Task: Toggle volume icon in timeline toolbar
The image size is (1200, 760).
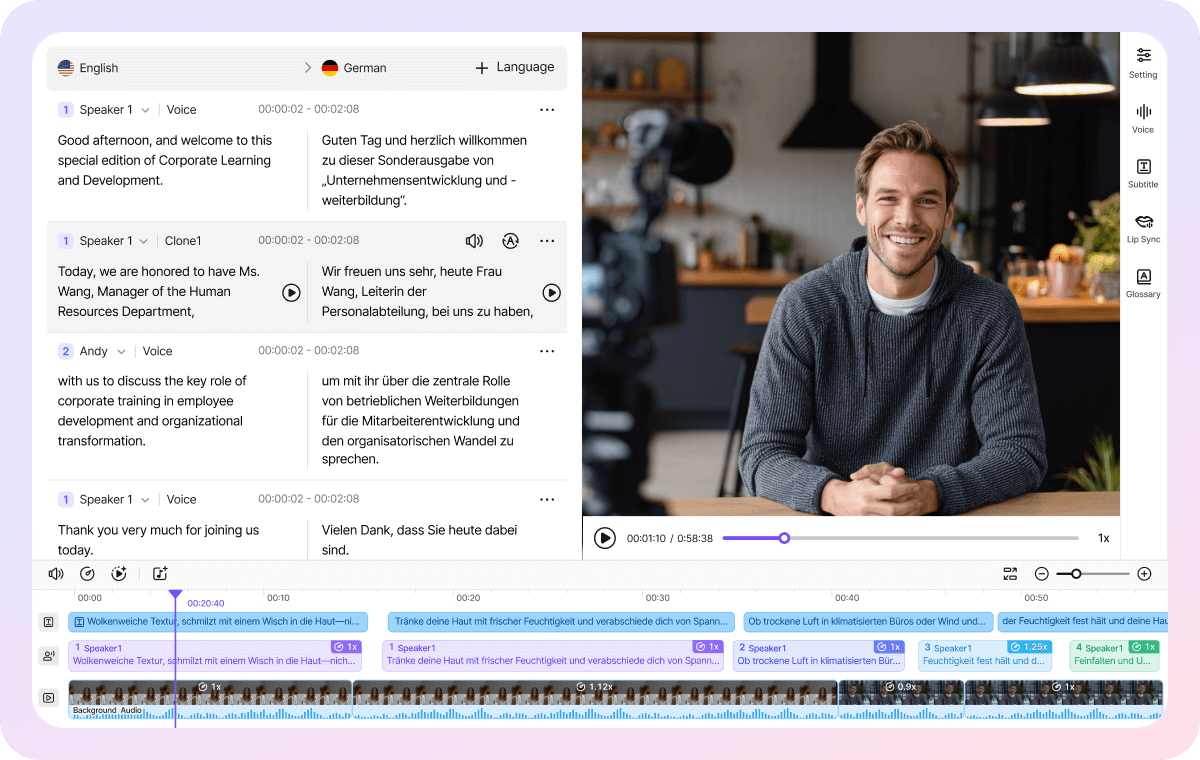Action: tap(56, 574)
